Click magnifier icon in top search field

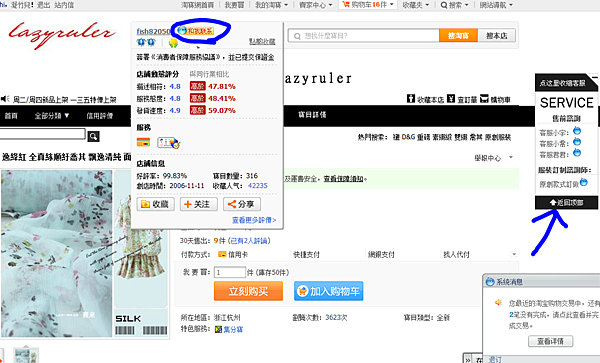point(297,36)
